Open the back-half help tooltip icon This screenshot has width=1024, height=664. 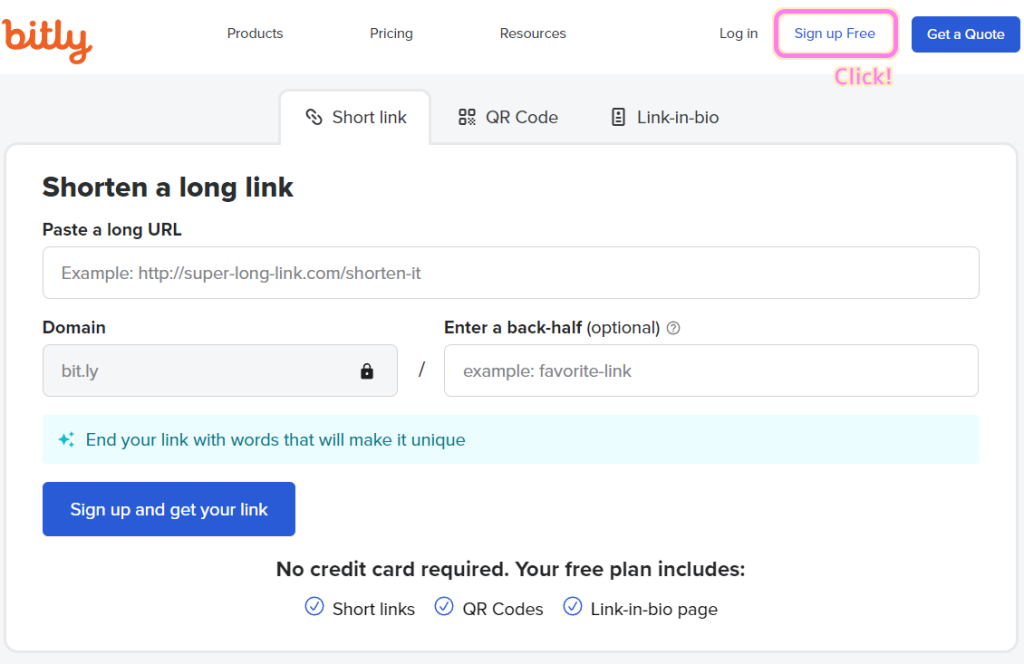click(x=673, y=327)
